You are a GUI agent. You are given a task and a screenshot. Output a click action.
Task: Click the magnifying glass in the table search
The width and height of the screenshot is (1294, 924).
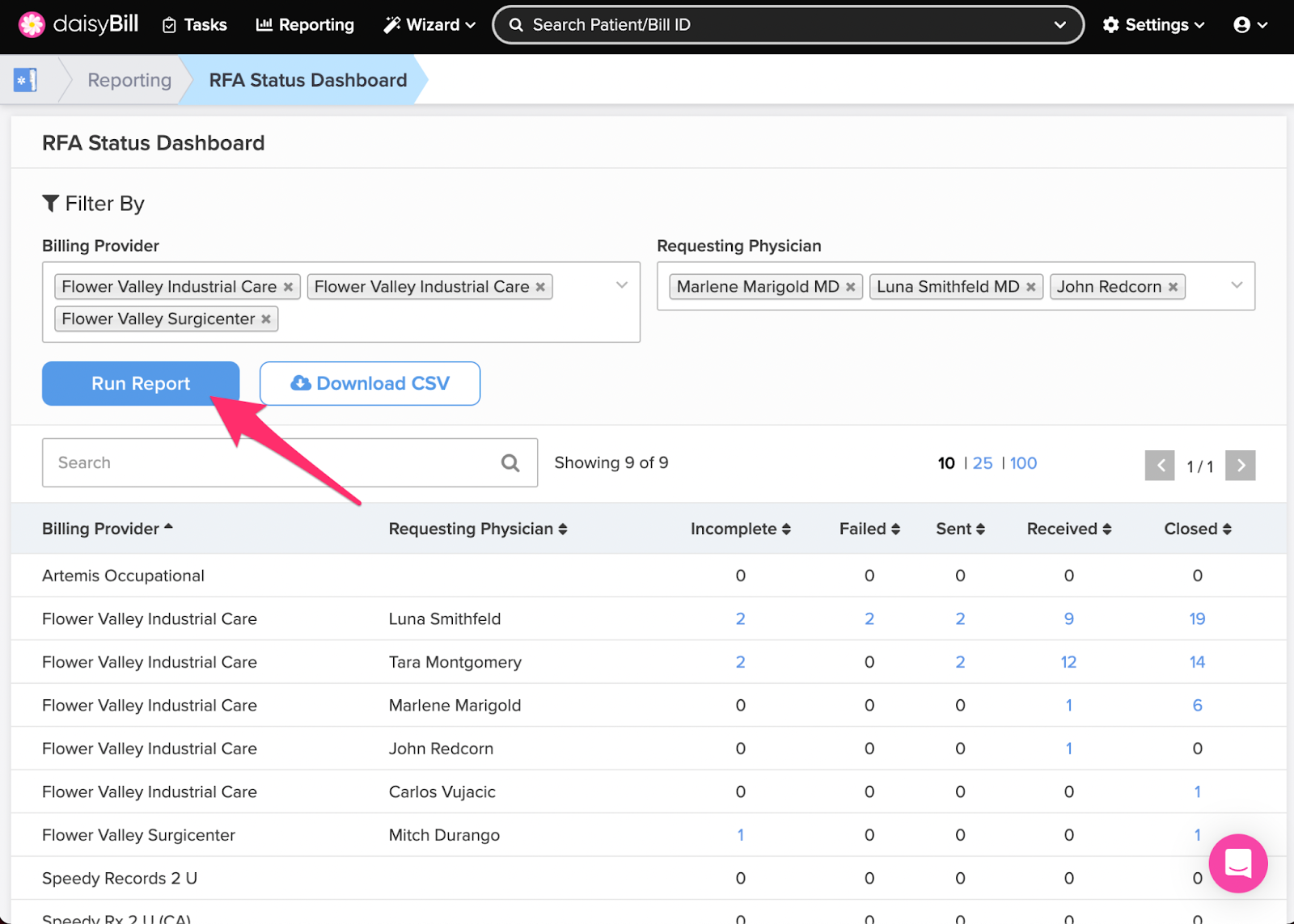[510, 462]
